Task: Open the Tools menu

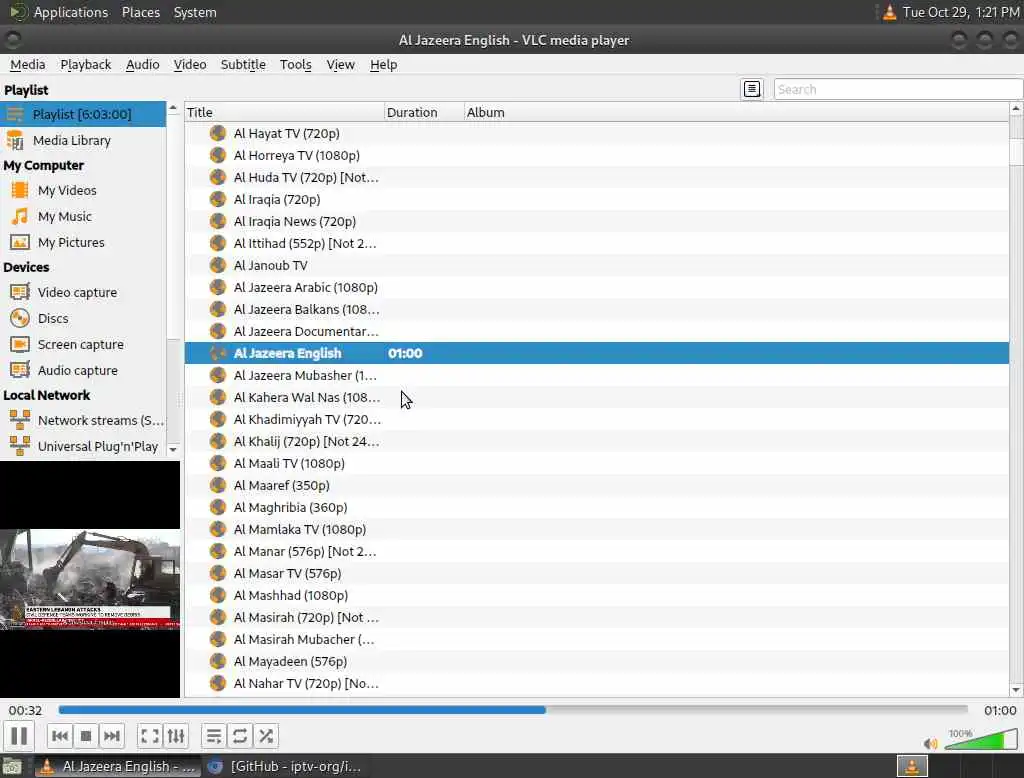Action: (295, 65)
